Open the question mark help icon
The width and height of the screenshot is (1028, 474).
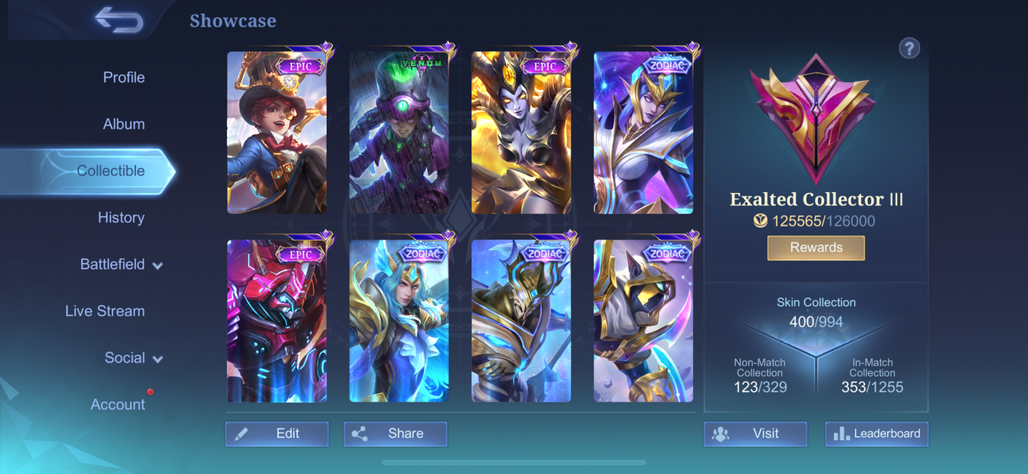pyautogui.click(x=909, y=48)
